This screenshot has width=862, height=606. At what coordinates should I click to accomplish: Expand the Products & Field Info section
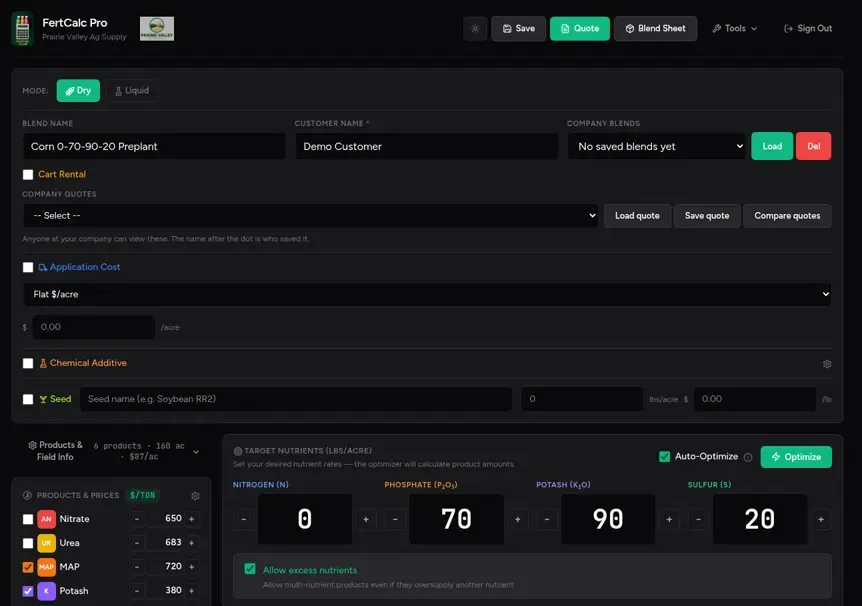tap(113, 451)
